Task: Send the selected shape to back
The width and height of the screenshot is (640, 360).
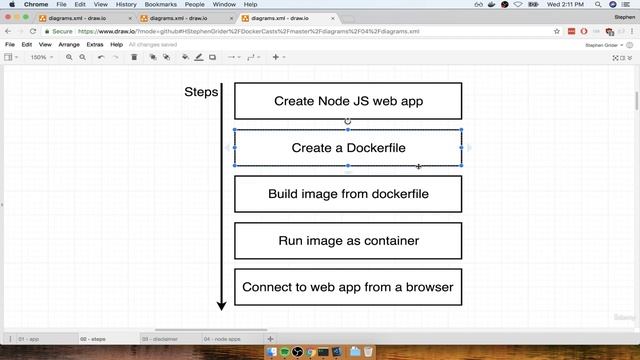Action: (x=166, y=58)
